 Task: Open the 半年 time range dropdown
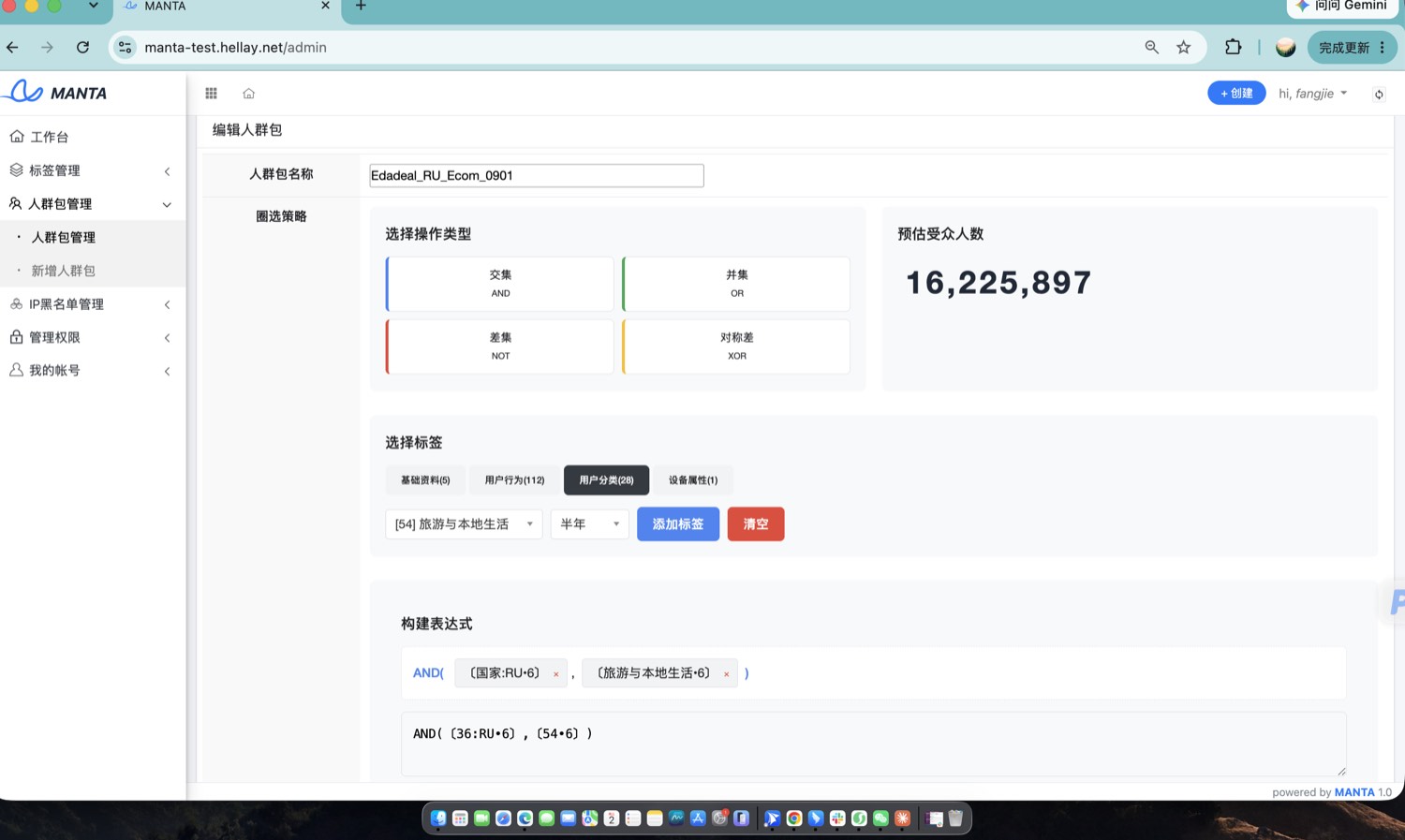coord(589,523)
